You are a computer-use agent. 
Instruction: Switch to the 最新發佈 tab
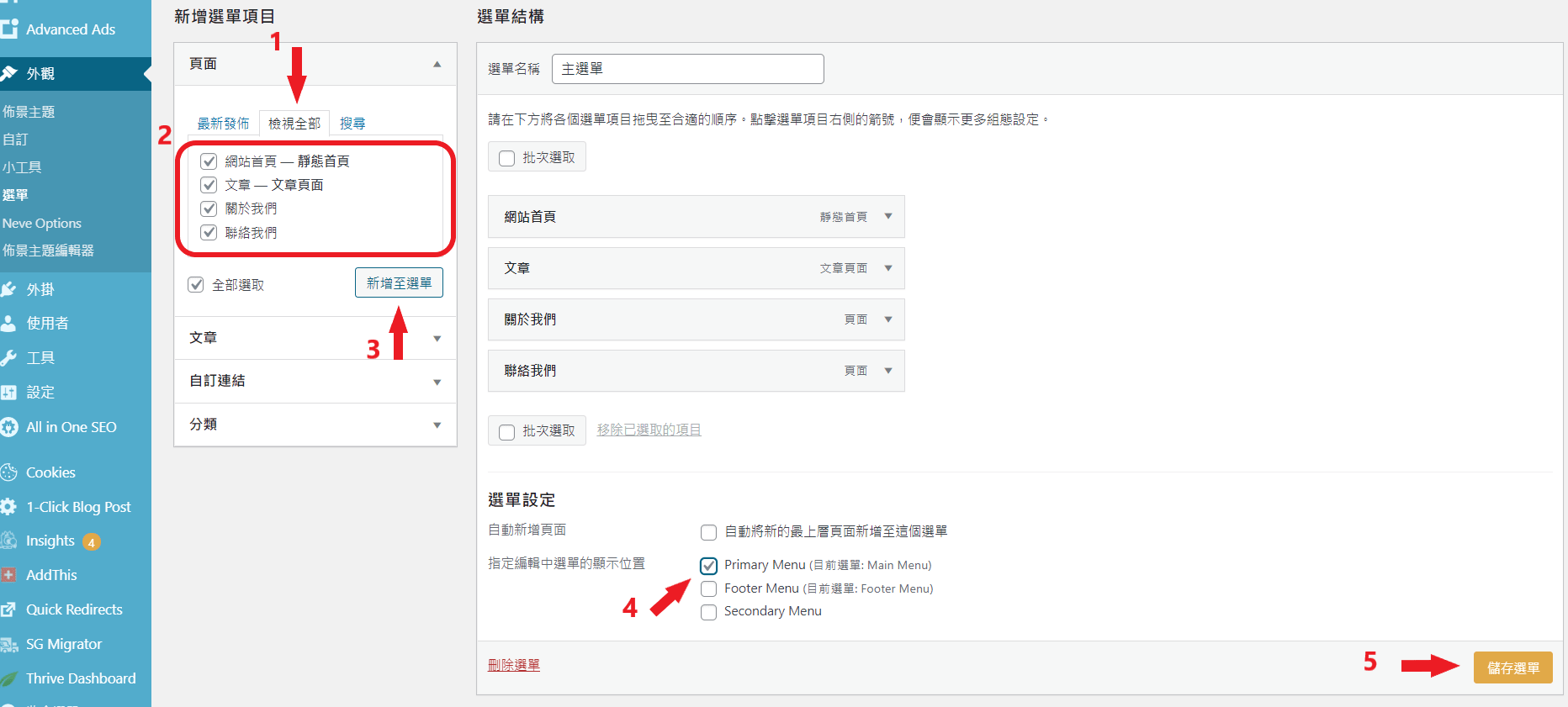[x=223, y=124]
